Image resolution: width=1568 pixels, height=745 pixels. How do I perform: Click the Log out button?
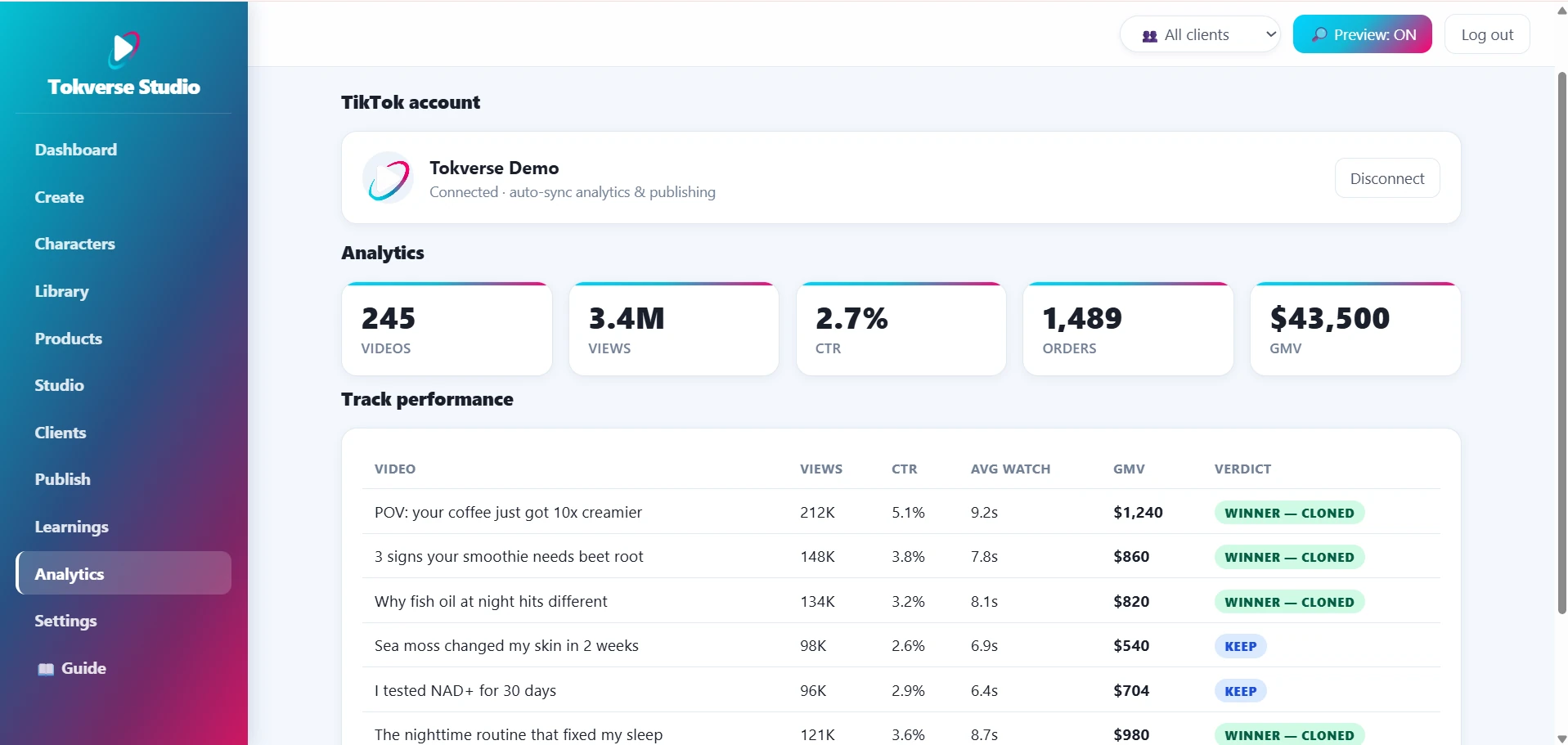pos(1487,34)
